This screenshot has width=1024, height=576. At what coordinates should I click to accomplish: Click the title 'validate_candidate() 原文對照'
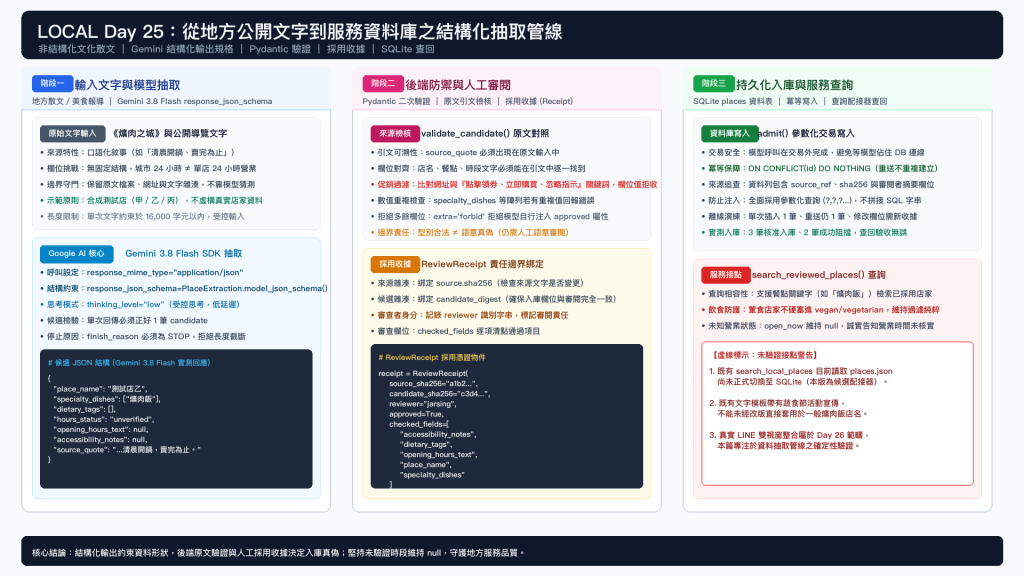(485, 133)
